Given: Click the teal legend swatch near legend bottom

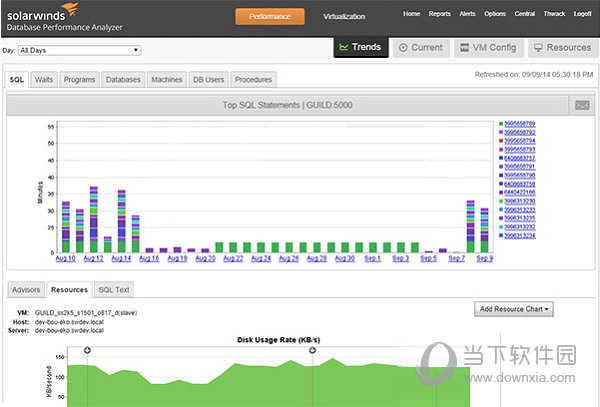Looking at the screenshot, I should [501, 227].
